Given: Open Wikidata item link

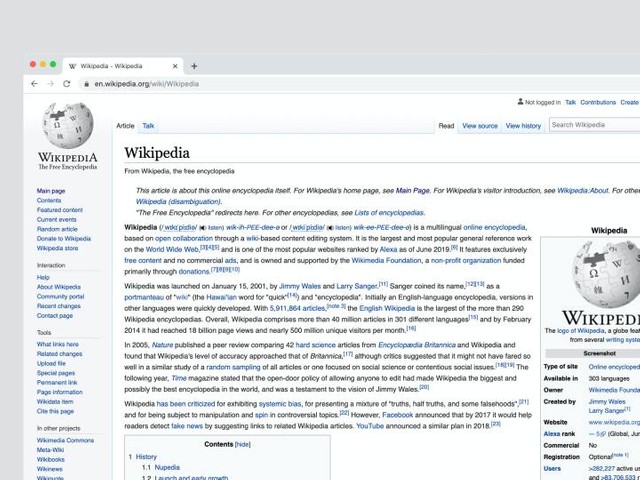Looking at the screenshot, I should tap(55, 402).
